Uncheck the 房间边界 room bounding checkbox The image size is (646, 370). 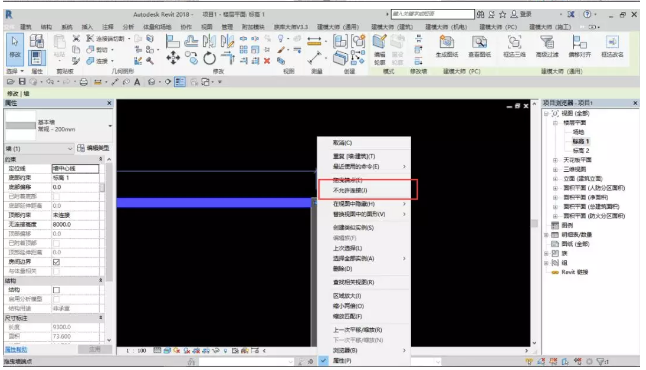(56, 262)
